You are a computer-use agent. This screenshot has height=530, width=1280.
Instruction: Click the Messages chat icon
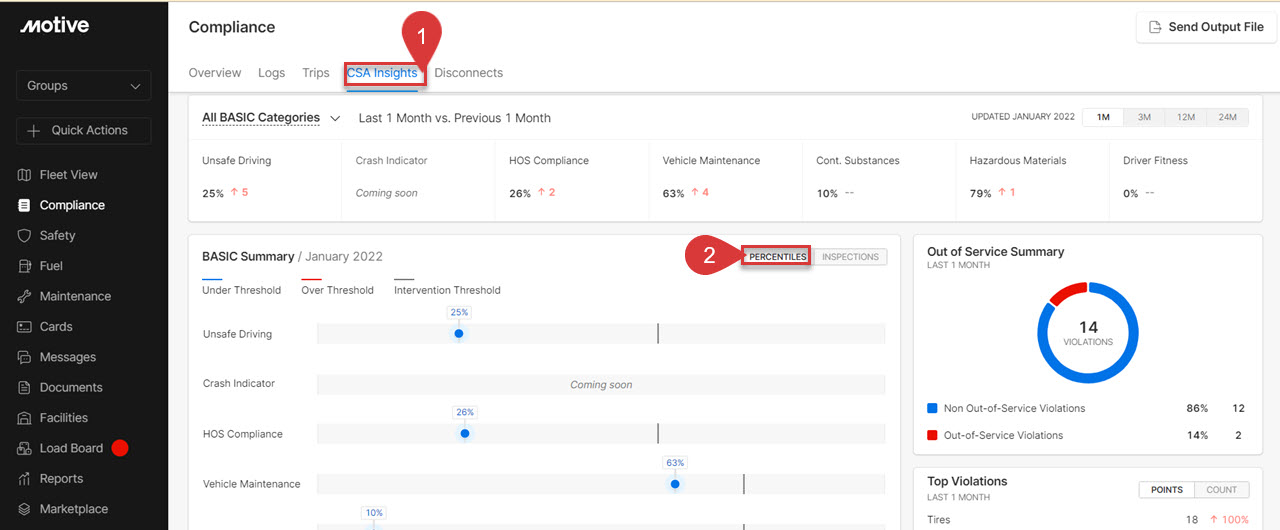tap(25, 358)
